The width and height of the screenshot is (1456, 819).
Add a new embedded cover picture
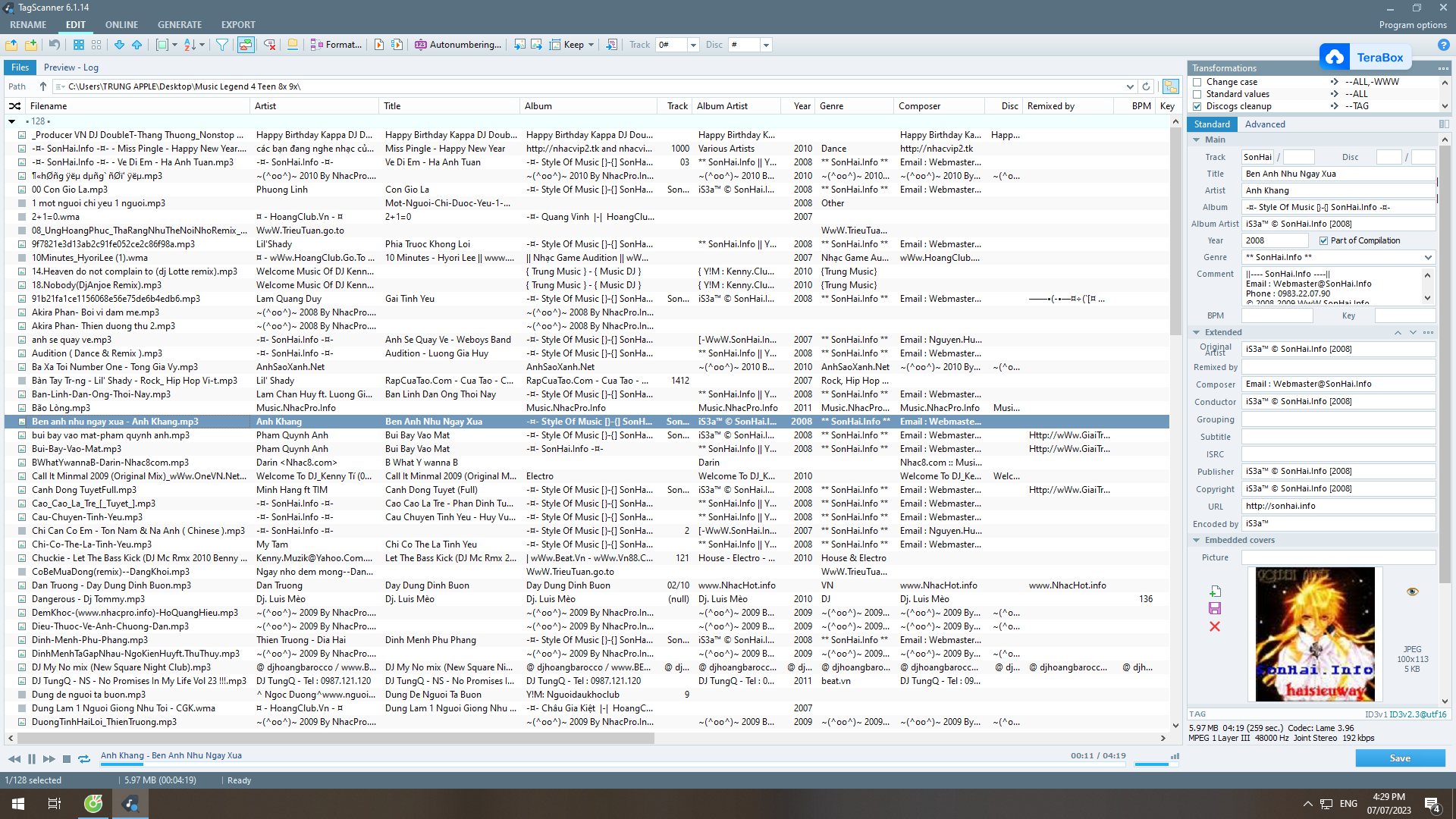pyautogui.click(x=1215, y=591)
